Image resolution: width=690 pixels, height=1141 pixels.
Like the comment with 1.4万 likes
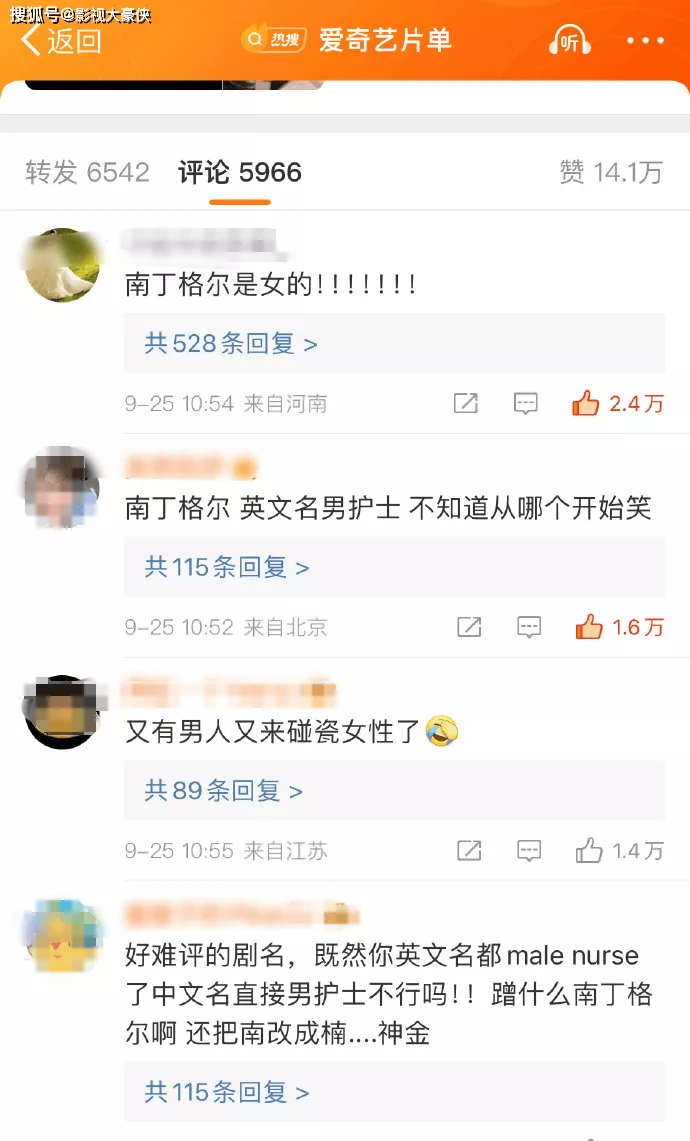point(619,850)
